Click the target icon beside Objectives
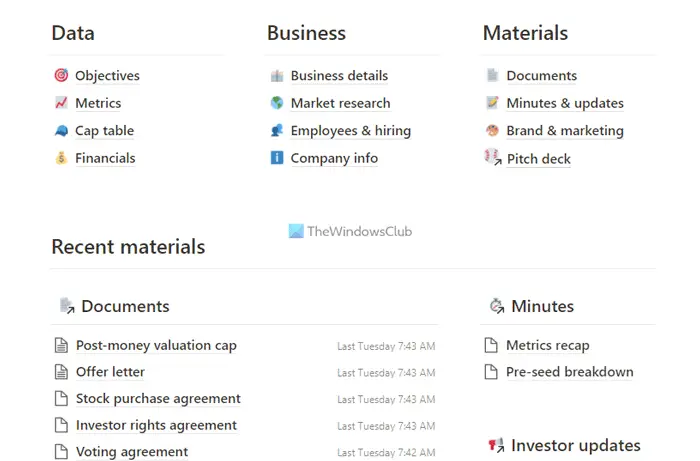700x461 pixels. [x=61, y=75]
